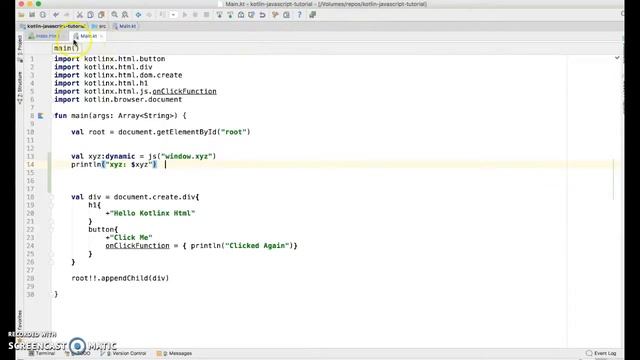This screenshot has width=640, height=360.
Task: Click the underlined onClickFunction in the import line
Action: pos(184,91)
